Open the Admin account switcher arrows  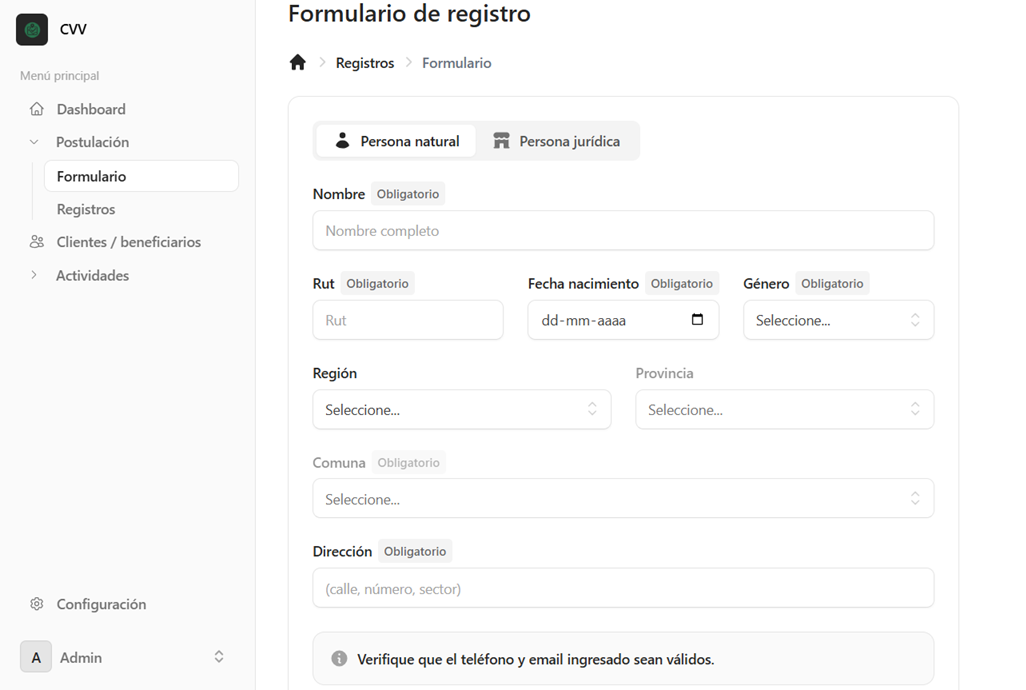click(x=219, y=657)
